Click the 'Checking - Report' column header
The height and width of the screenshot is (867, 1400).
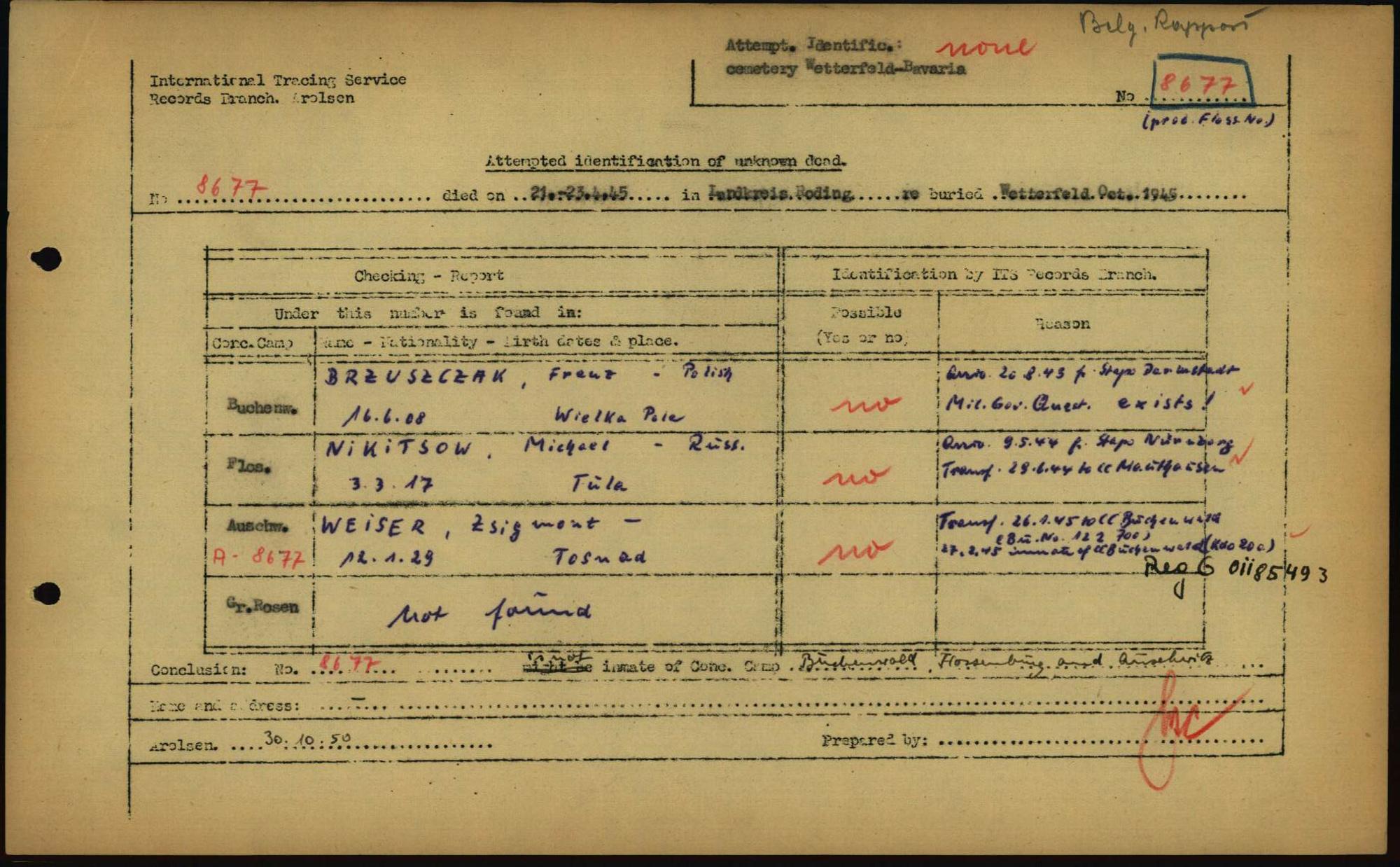pyautogui.click(x=428, y=275)
